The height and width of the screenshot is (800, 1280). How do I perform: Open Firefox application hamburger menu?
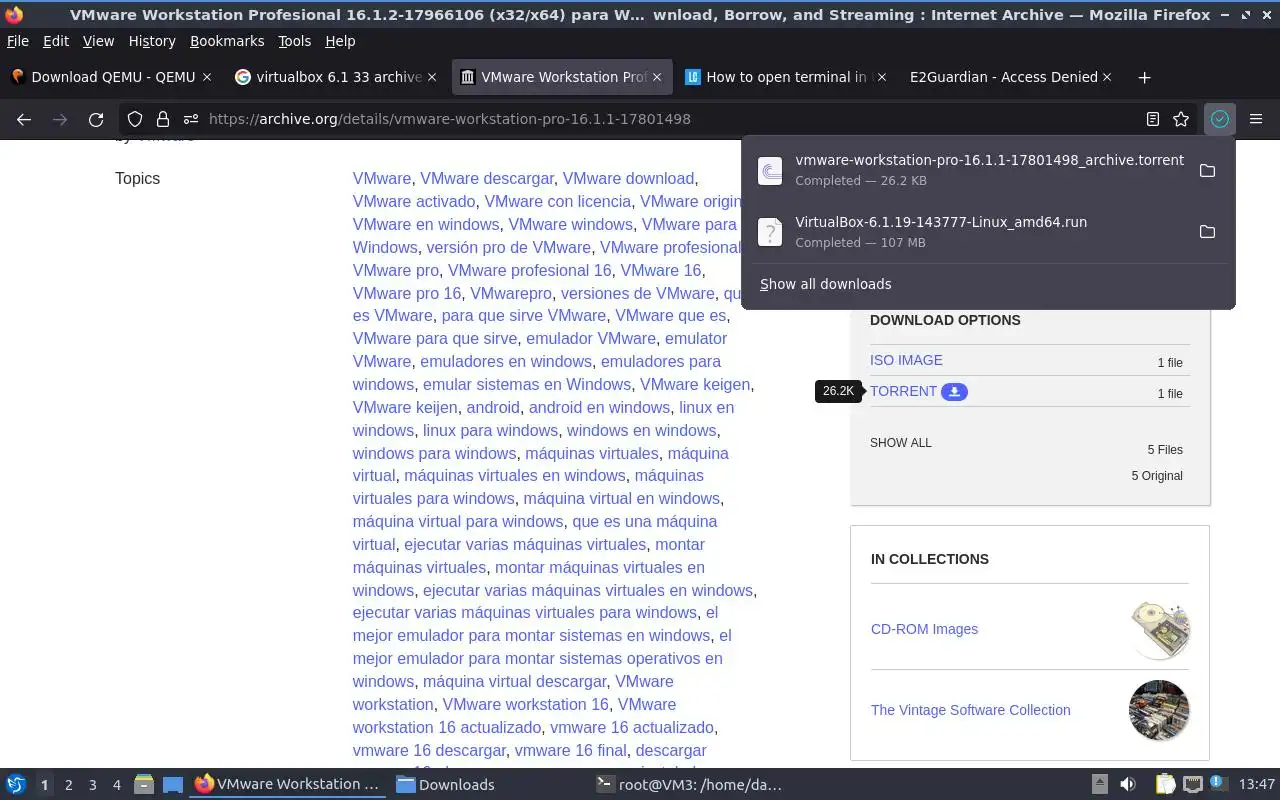point(1256,119)
